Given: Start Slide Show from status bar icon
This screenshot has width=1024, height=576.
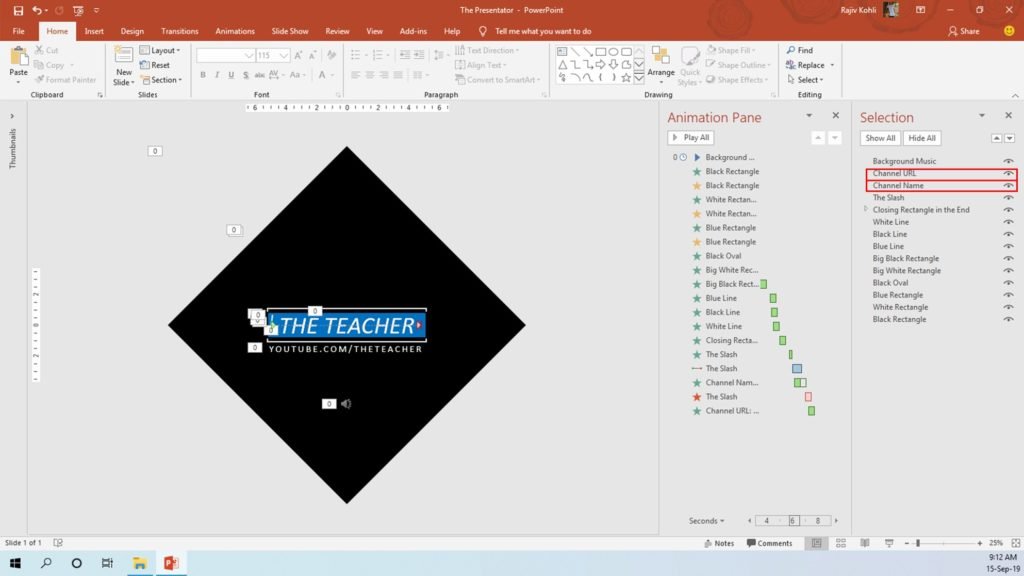Looking at the screenshot, I should [x=889, y=543].
